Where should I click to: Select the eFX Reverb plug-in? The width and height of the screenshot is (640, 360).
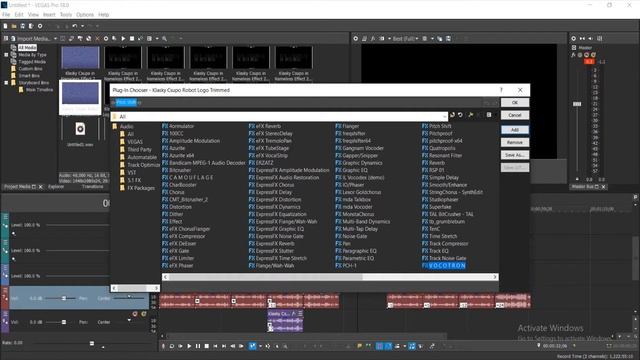click(x=268, y=126)
